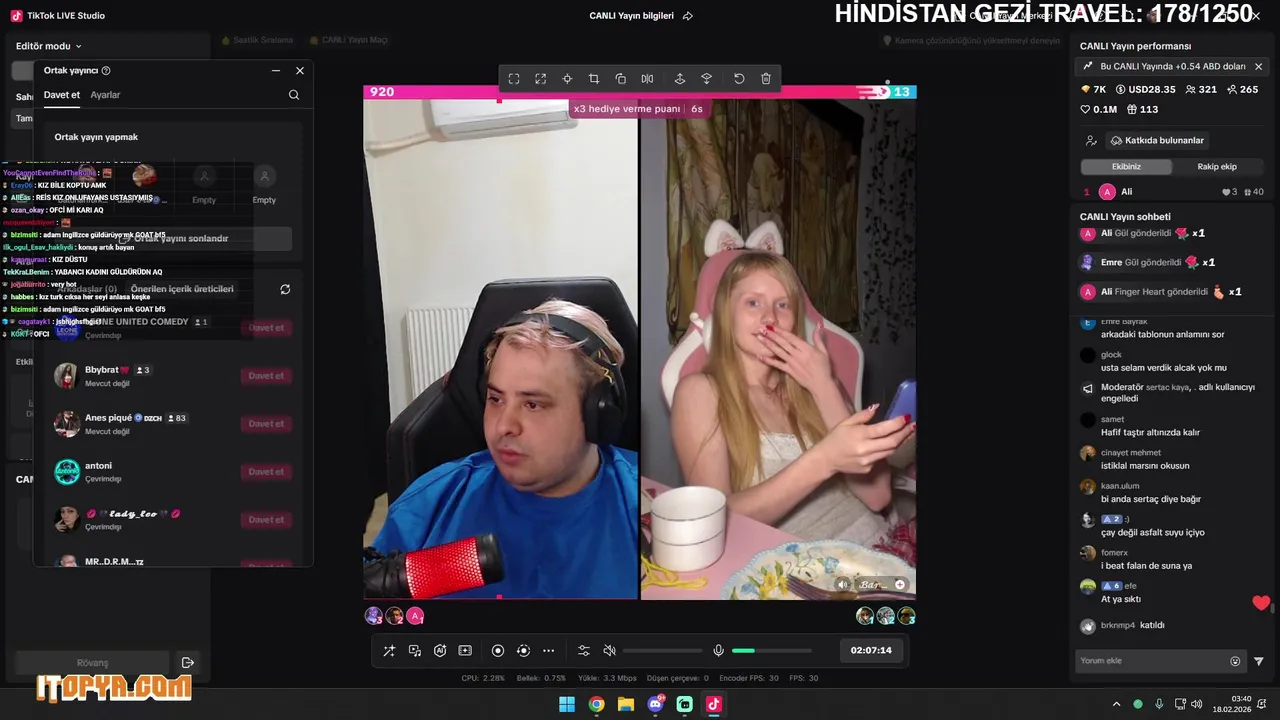Click the rotate/undo icon in scene toolbar
This screenshot has height=720, width=1280.
coord(739,79)
